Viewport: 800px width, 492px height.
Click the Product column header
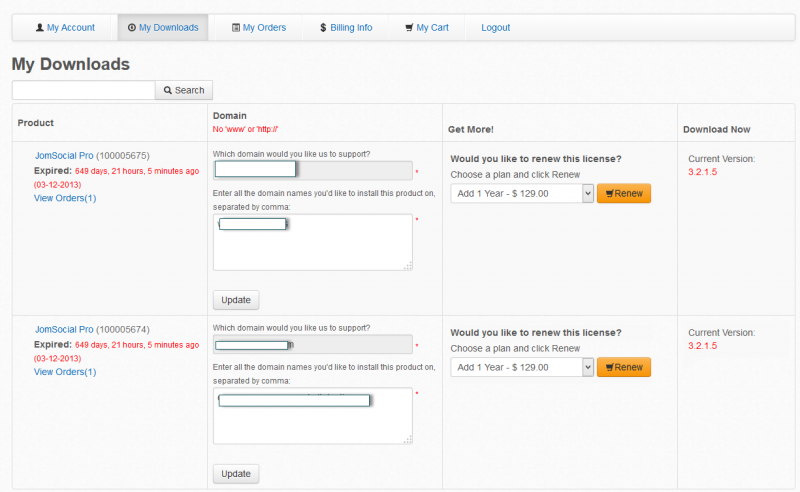36,123
